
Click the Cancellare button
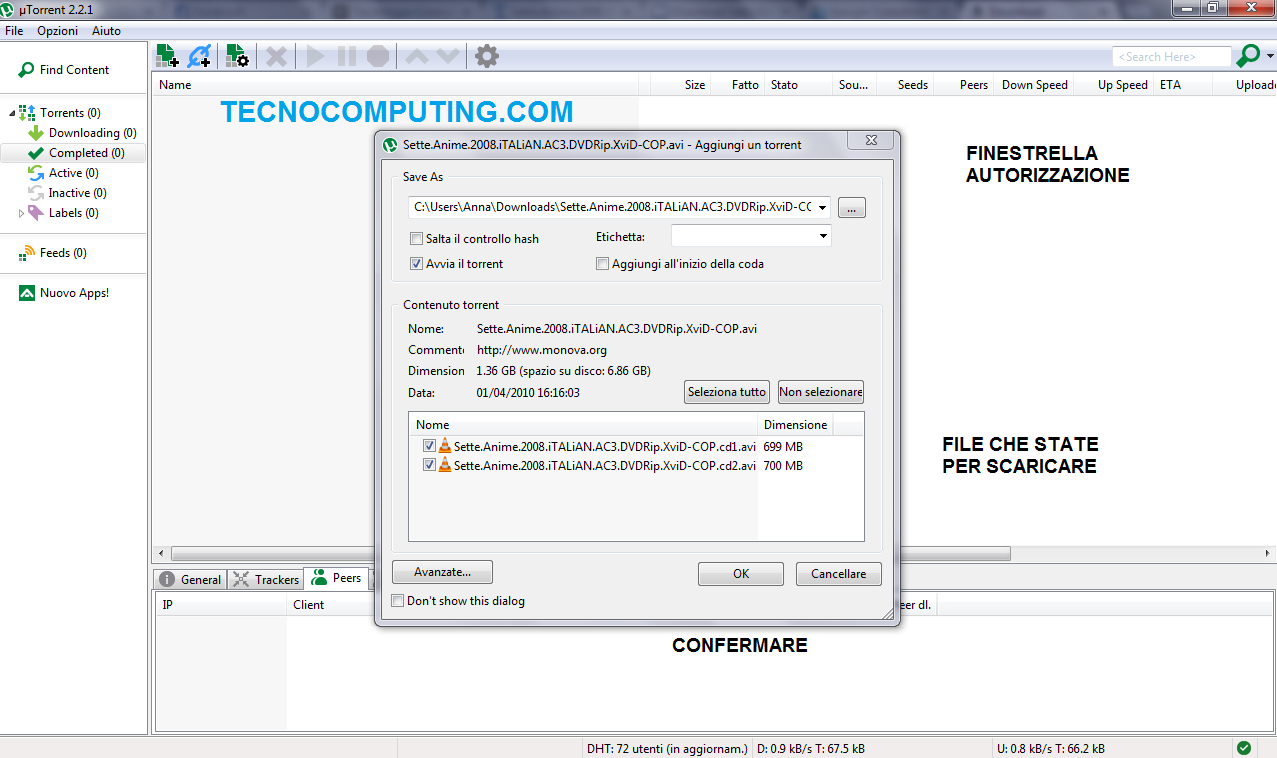839,574
